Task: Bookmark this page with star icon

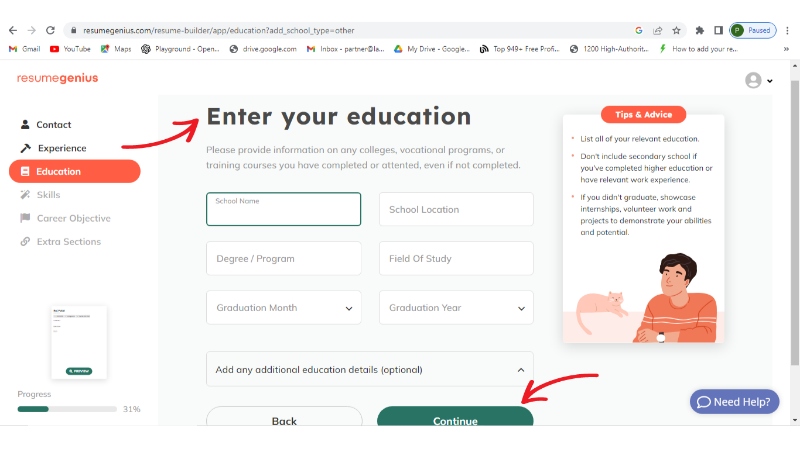Action: pyautogui.click(x=676, y=31)
